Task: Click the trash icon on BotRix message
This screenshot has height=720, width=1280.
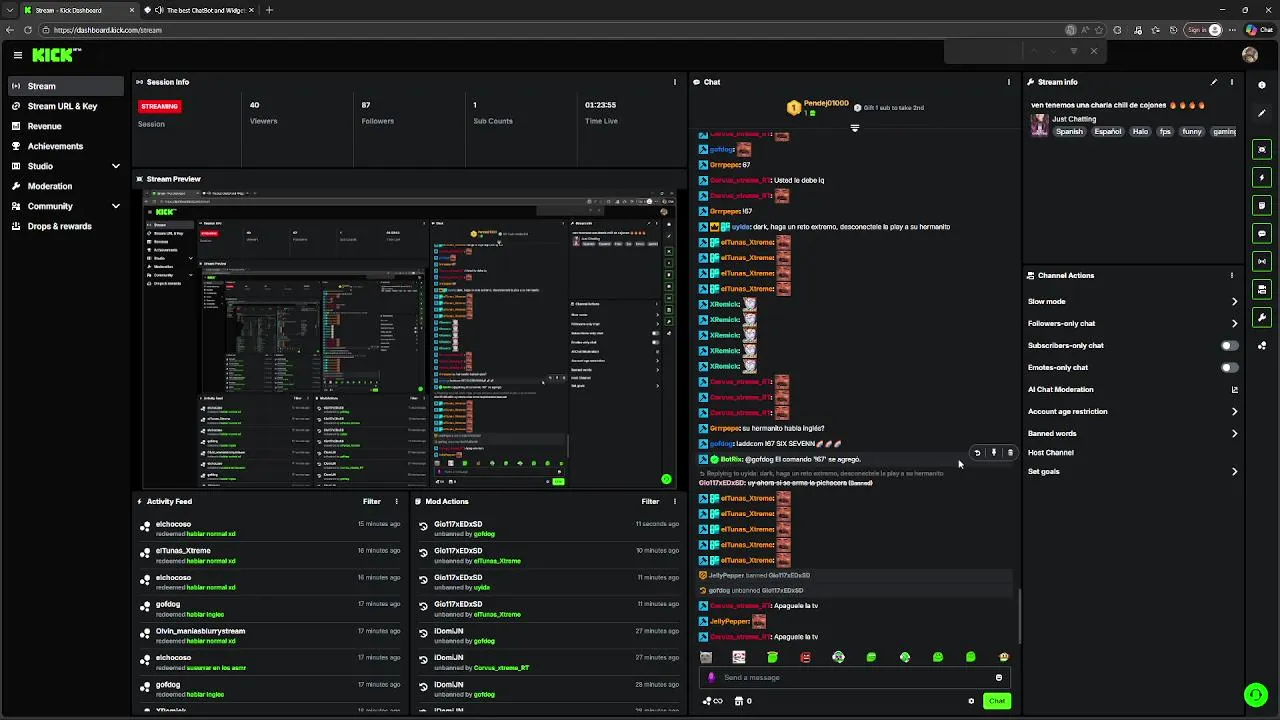Action: [x=1010, y=453]
